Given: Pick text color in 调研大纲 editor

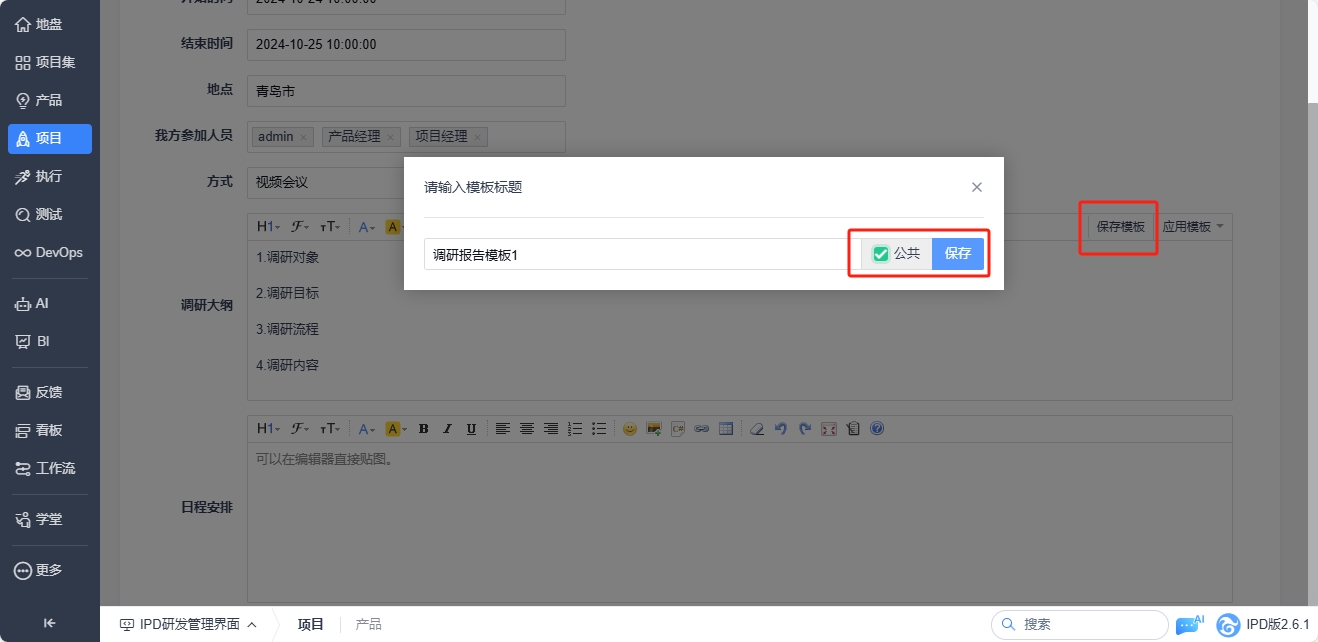Looking at the screenshot, I should click(x=367, y=227).
